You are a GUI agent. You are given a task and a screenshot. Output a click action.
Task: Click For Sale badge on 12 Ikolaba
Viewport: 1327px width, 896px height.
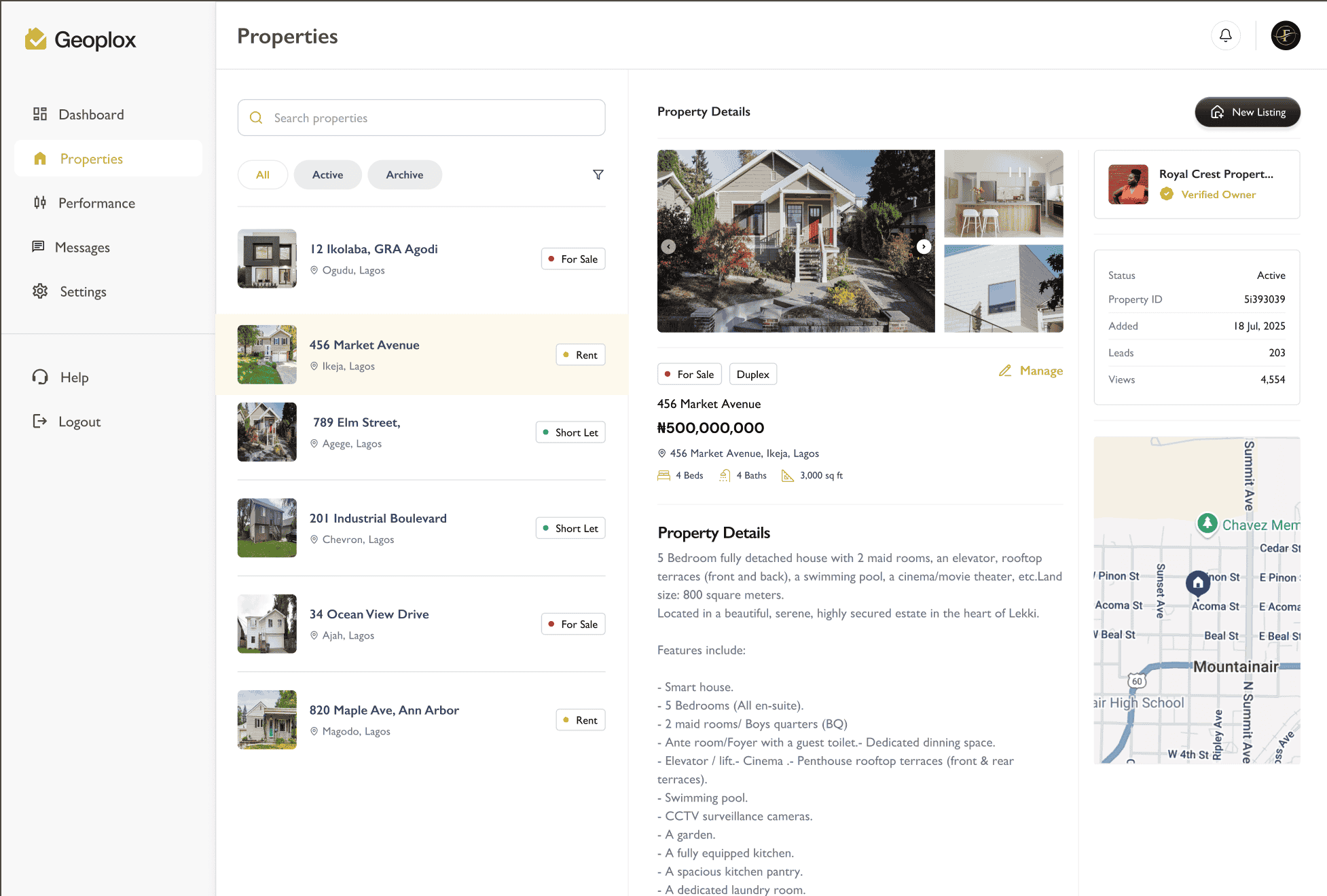point(573,259)
